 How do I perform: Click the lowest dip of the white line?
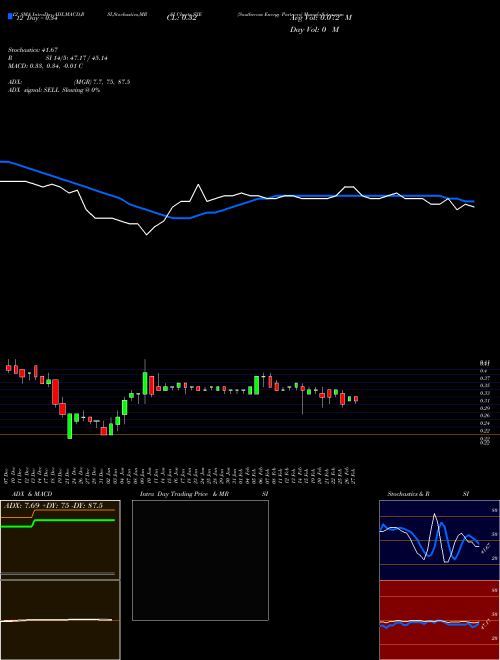pyautogui.click(x=146, y=234)
